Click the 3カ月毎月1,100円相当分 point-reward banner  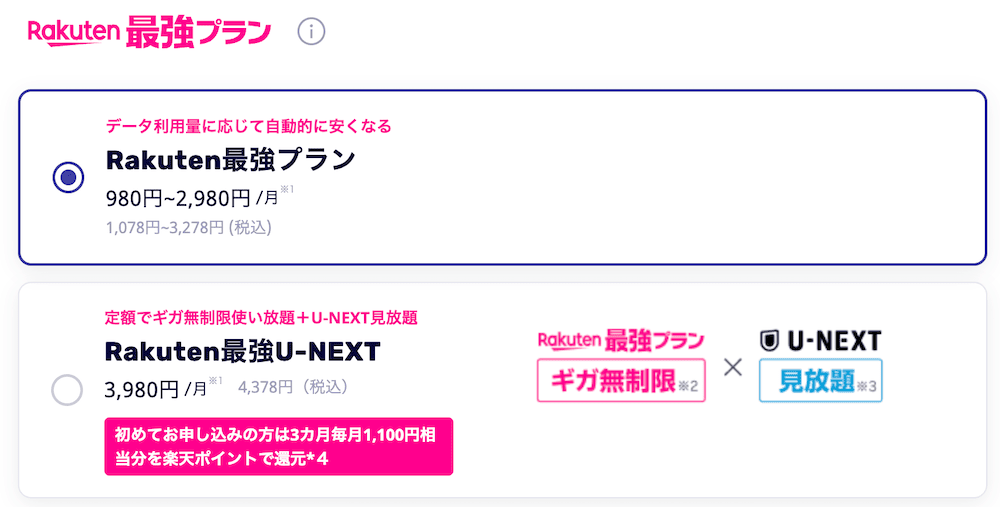tap(279, 446)
